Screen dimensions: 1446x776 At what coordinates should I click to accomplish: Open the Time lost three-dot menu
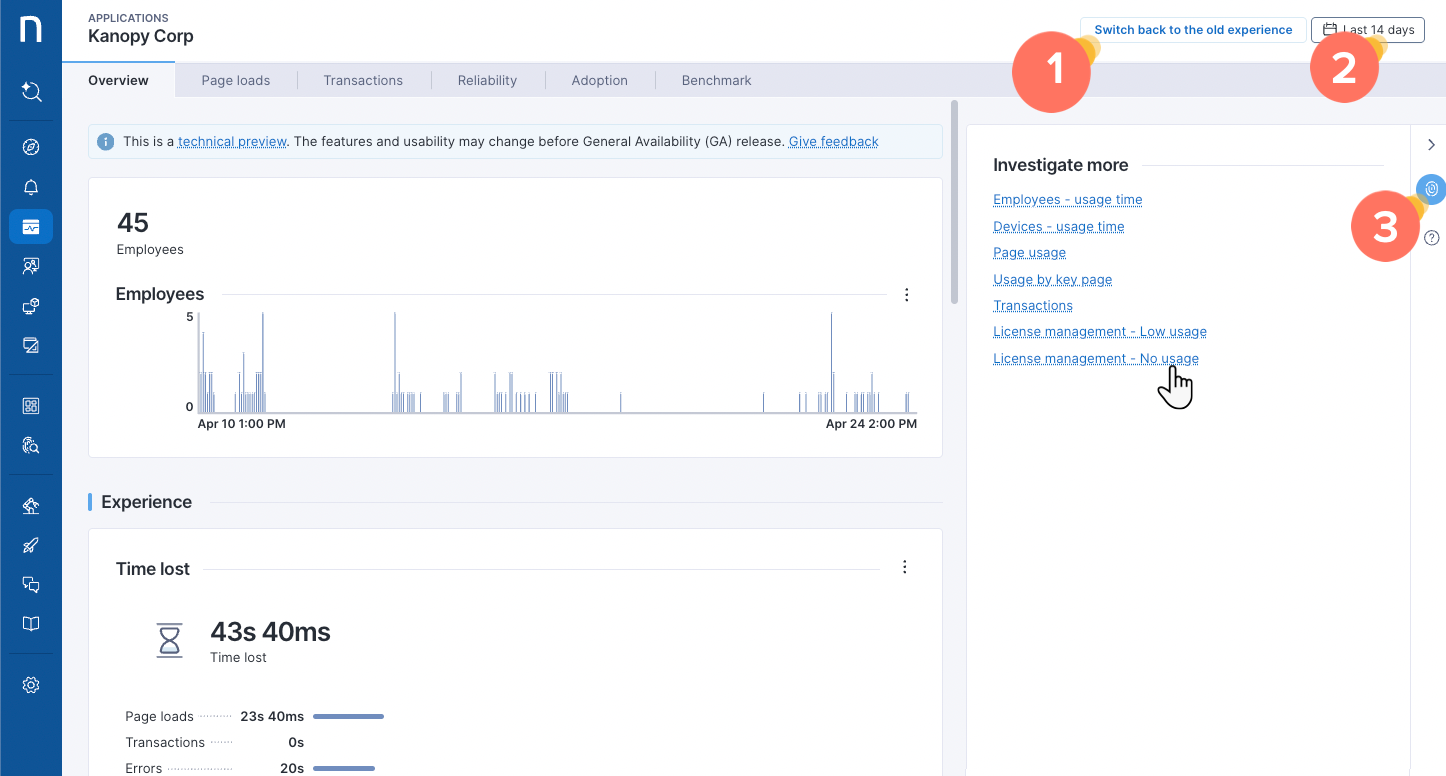coord(905,567)
